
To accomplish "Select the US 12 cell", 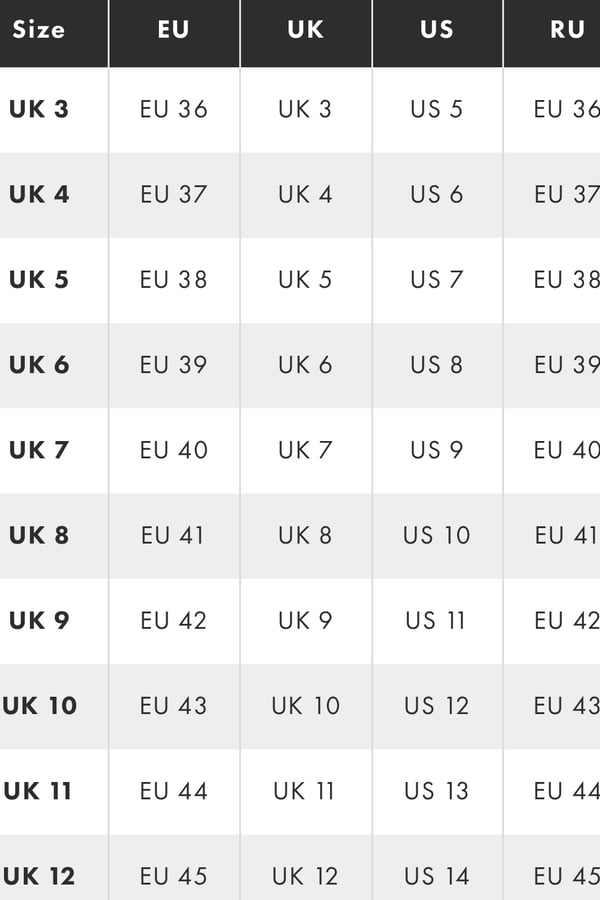I will pos(436,706).
